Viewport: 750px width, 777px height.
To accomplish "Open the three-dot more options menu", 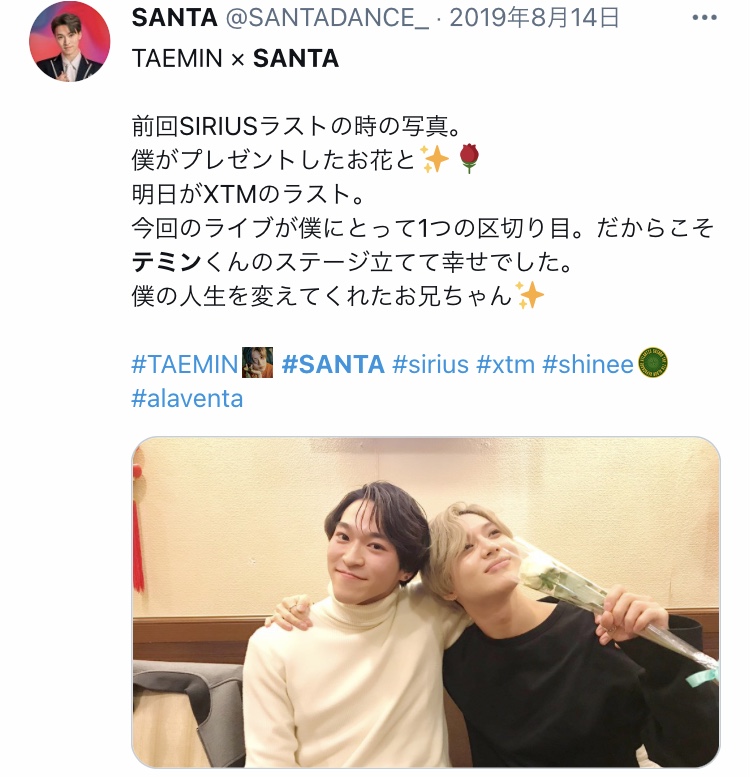I will click(x=704, y=18).
